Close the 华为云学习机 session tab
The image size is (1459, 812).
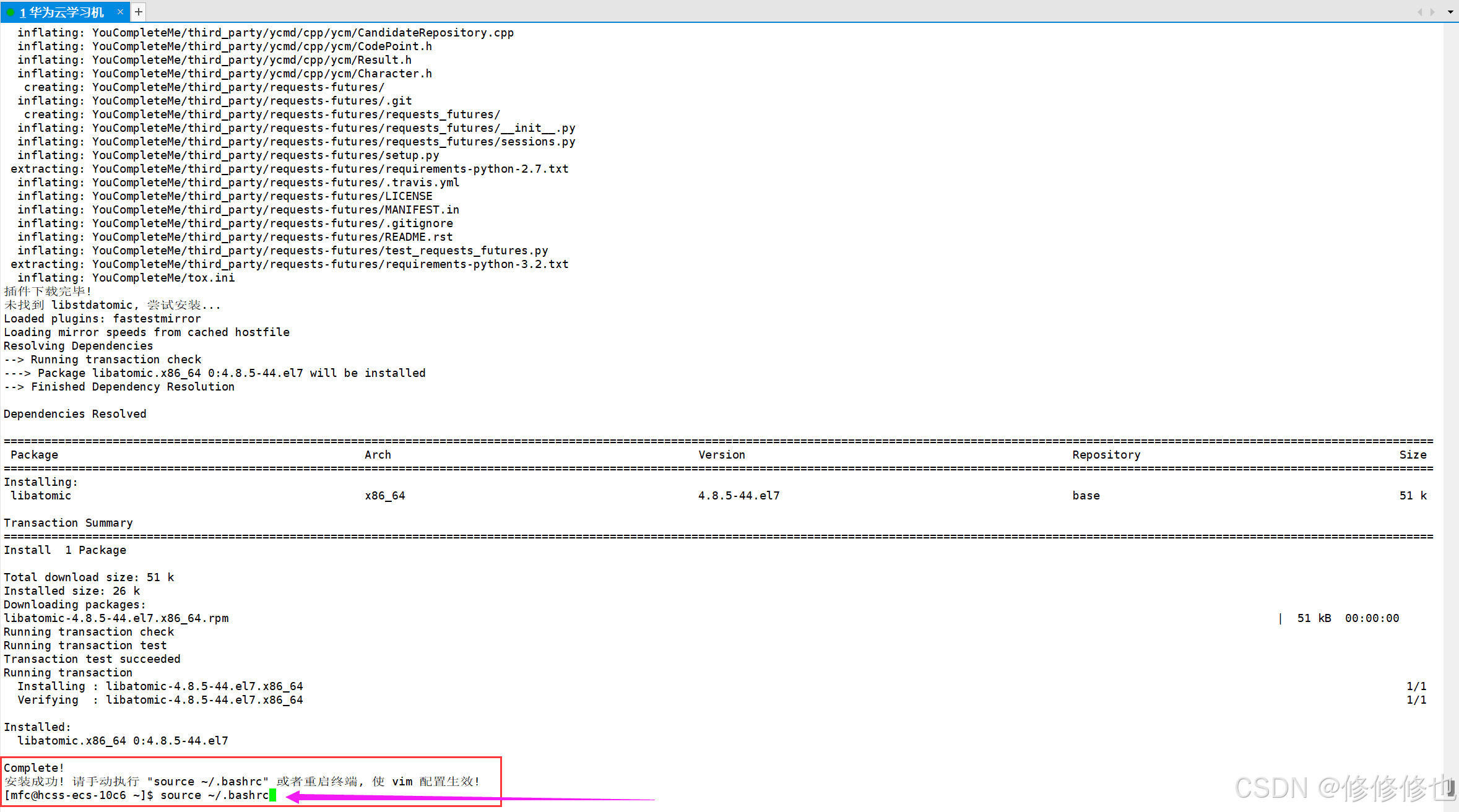coord(120,12)
